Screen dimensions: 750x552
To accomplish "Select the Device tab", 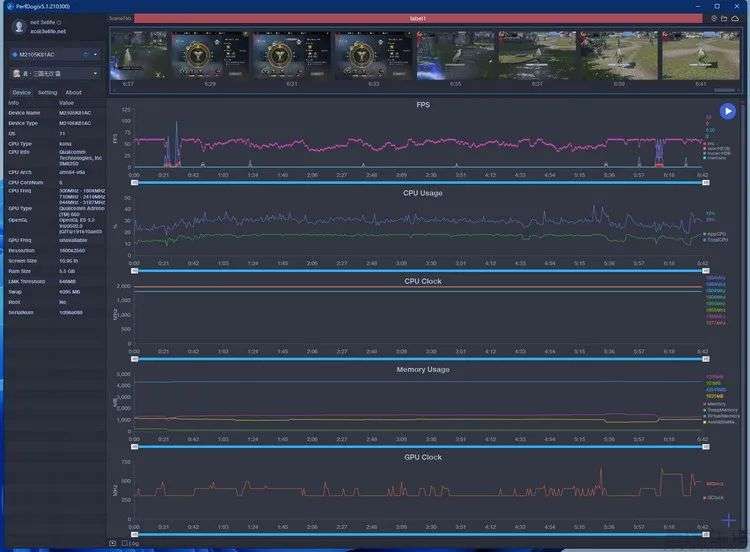I will pyautogui.click(x=20, y=92).
